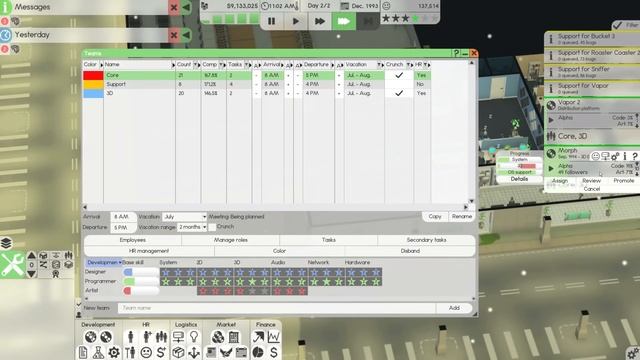Activate the wrench build mode icon
This screenshot has width=640, height=360.
coord(12,264)
